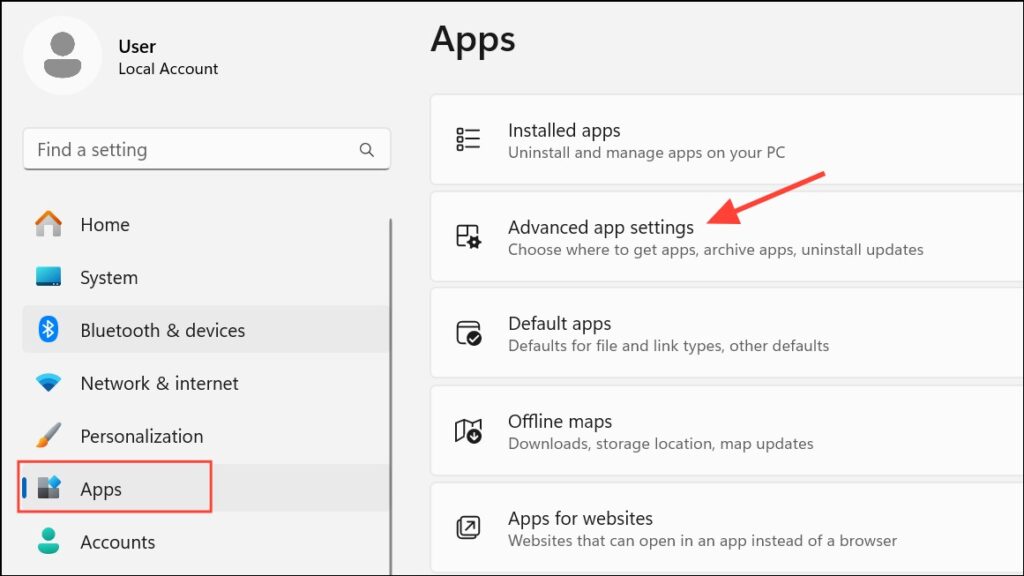Click the magnifier search icon

pos(366,150)
